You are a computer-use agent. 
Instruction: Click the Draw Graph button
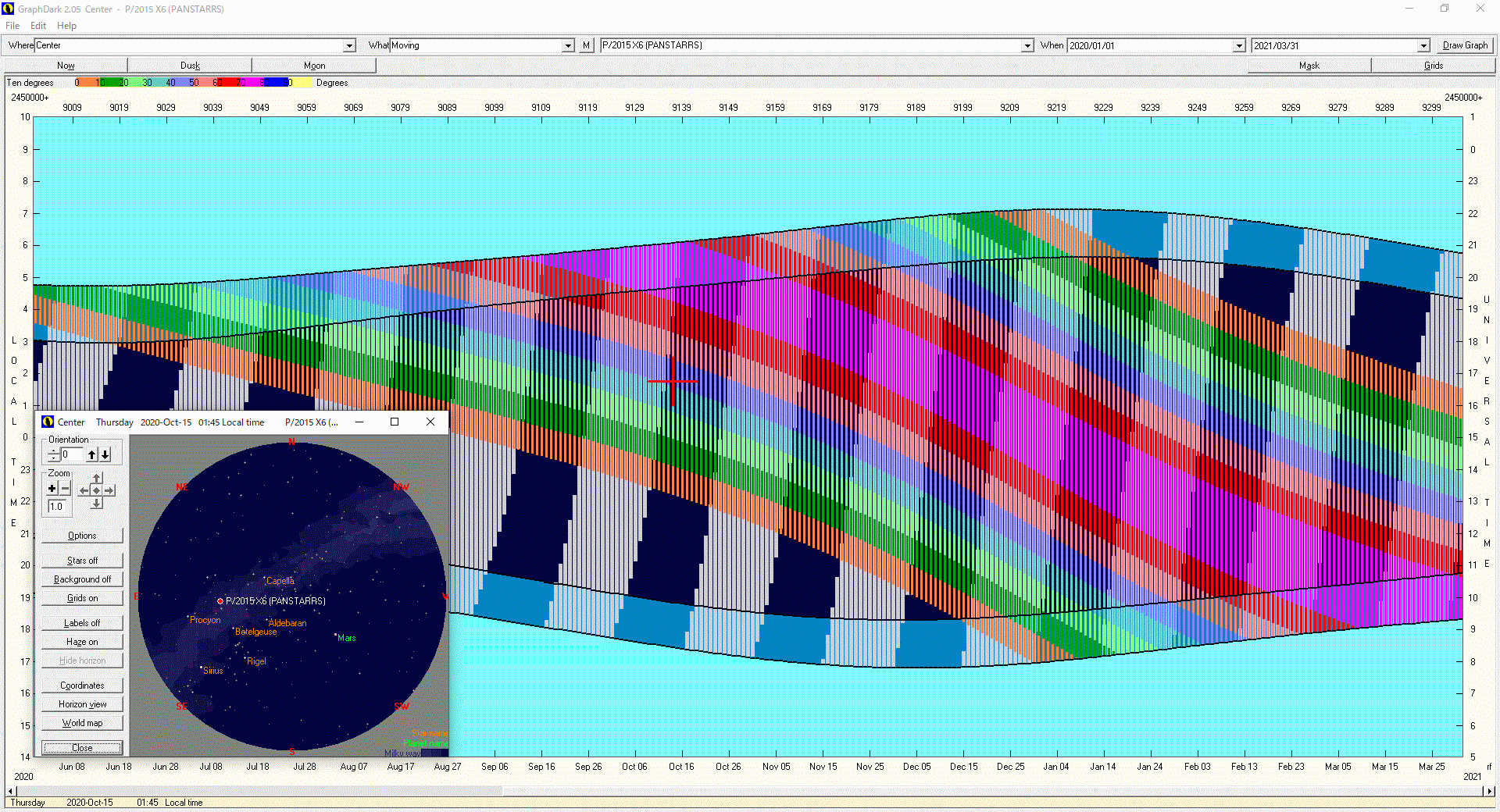click(x=1465, y=45)
